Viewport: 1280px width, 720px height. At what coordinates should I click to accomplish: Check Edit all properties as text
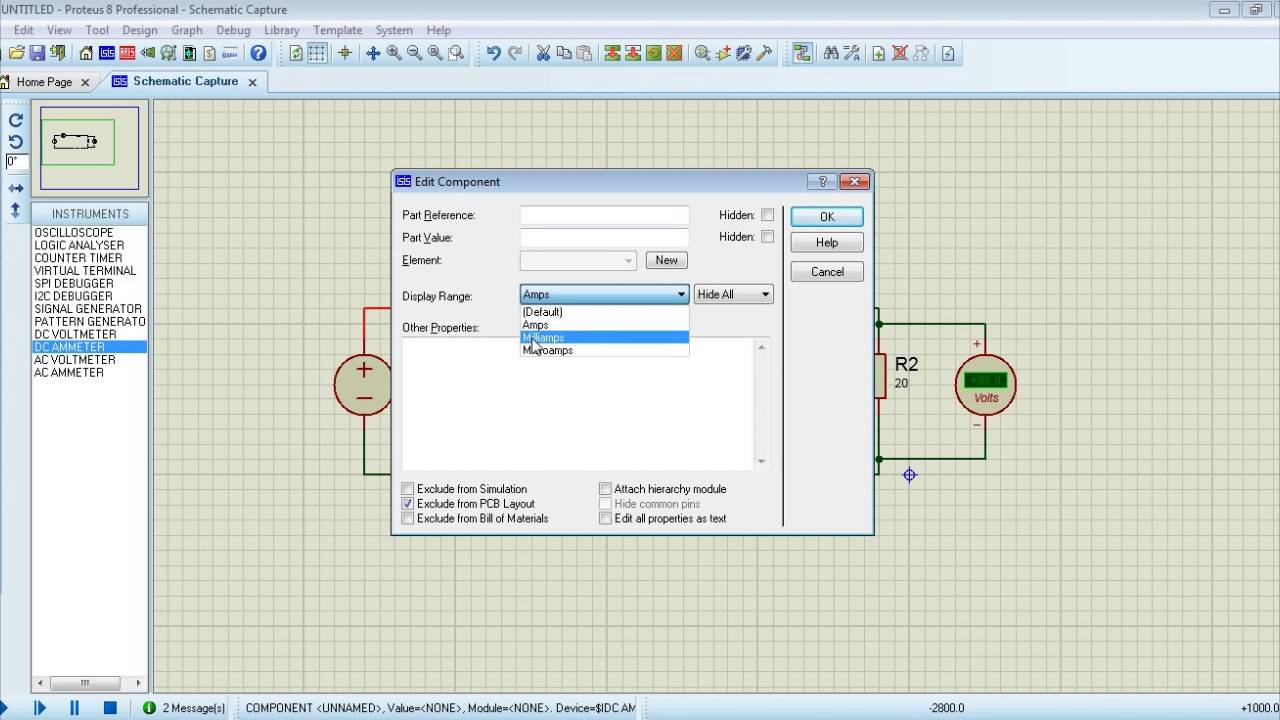[605, 519]
